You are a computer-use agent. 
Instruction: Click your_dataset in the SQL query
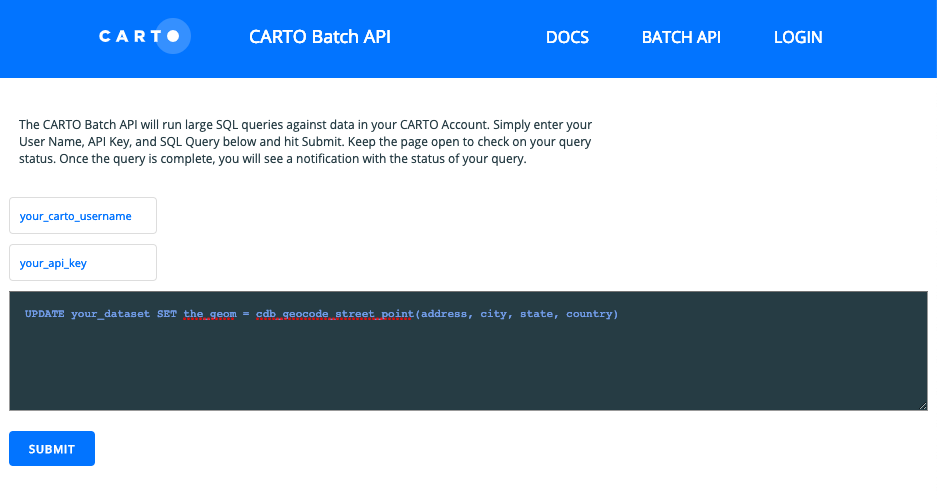click(x=111, y=314)
